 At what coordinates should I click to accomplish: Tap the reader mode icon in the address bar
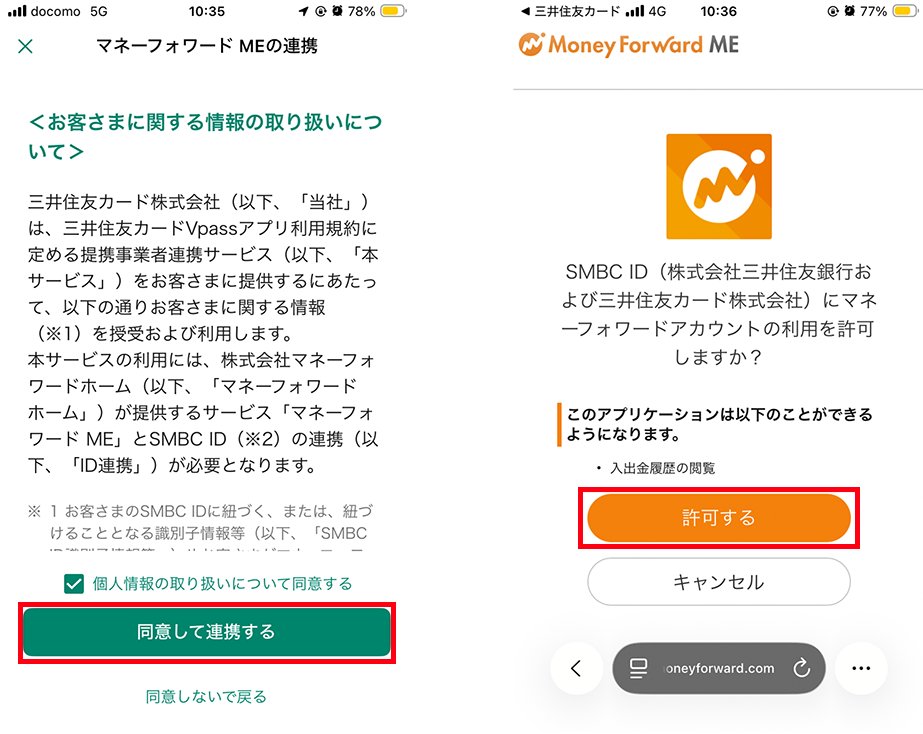point(637,668)
